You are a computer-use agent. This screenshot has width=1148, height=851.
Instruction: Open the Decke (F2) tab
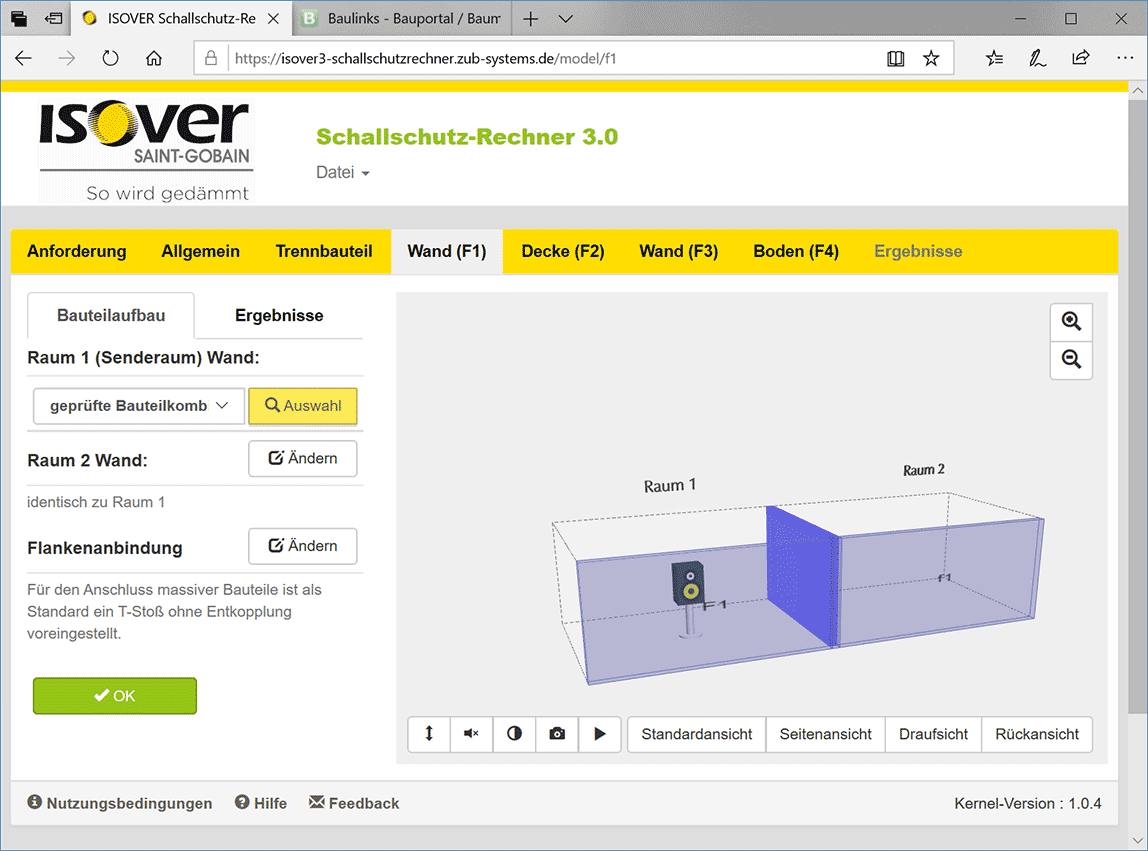[563, 251]
